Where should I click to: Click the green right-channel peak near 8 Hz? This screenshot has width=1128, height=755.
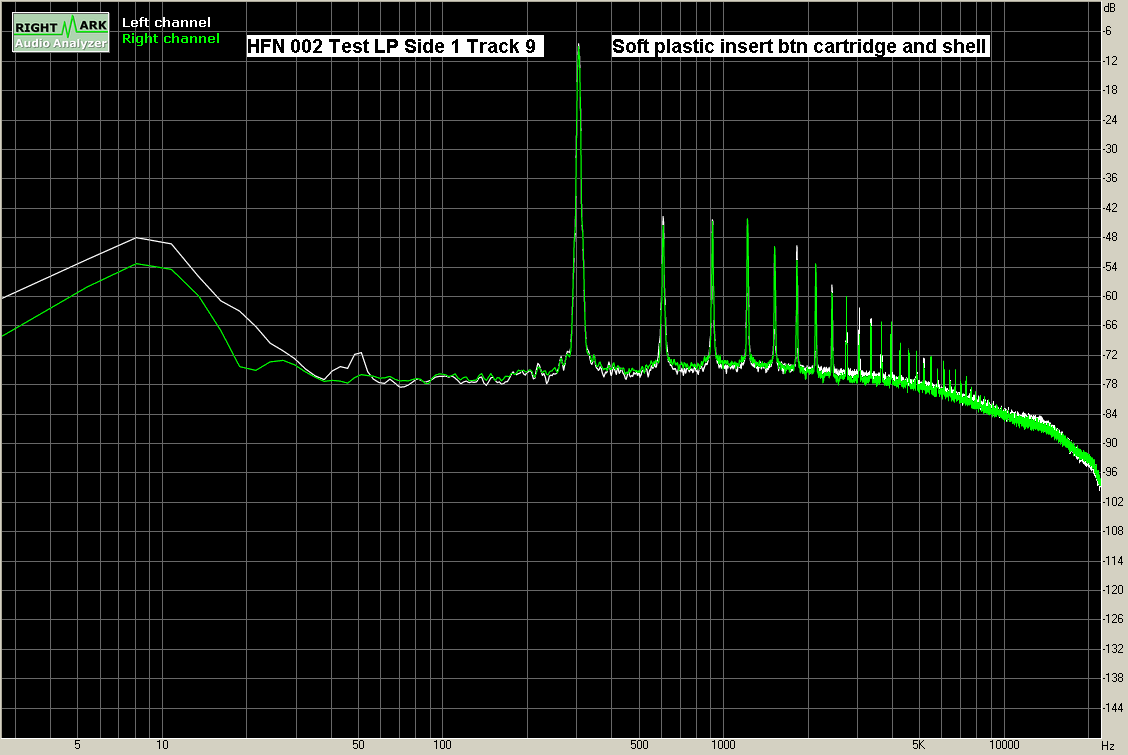point(135,264)
